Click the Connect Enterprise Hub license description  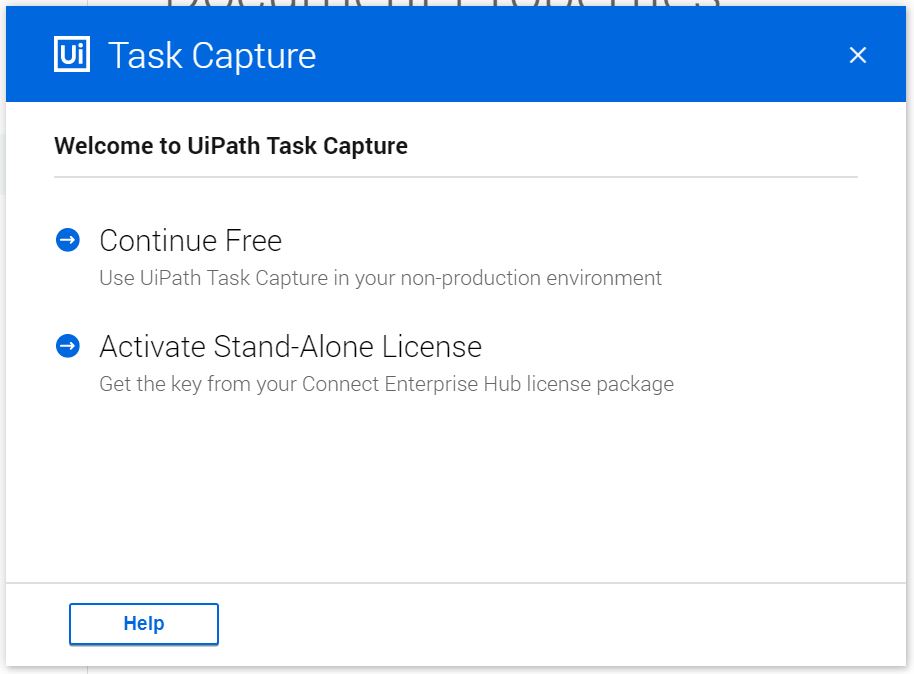pos(387,384)
